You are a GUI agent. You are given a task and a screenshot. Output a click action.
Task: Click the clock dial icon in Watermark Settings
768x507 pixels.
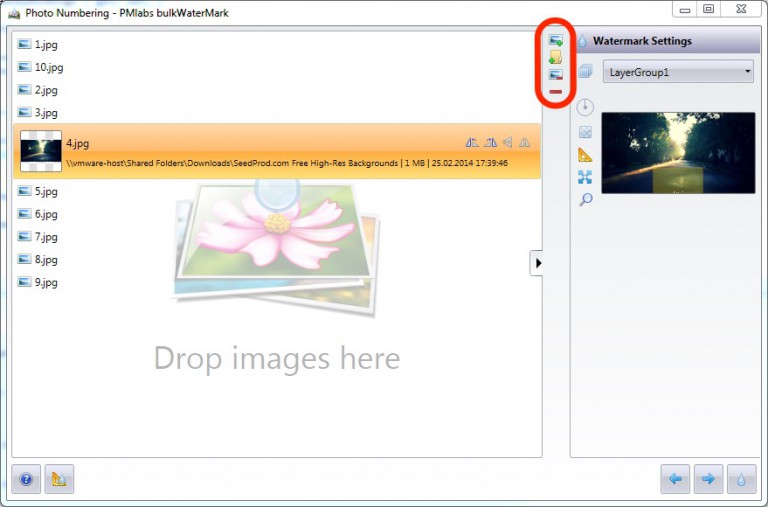pos(585,107)
